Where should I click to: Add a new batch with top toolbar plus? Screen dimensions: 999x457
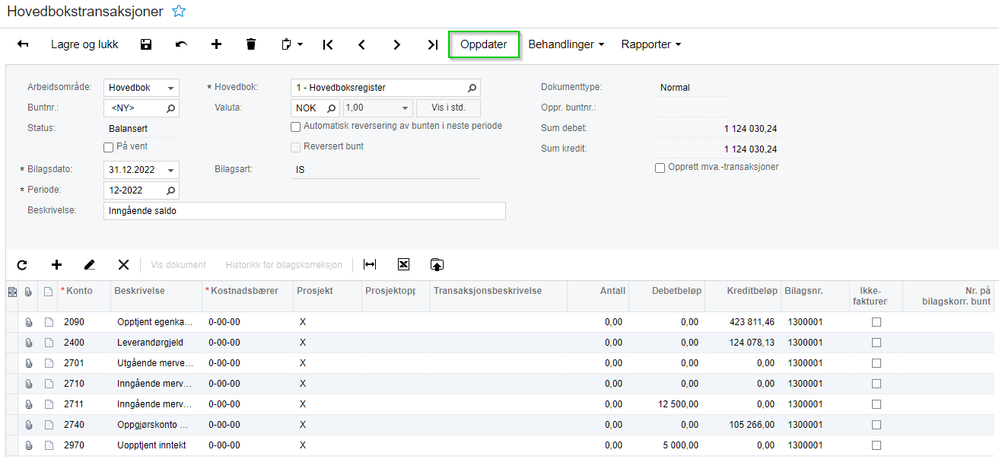216,45
